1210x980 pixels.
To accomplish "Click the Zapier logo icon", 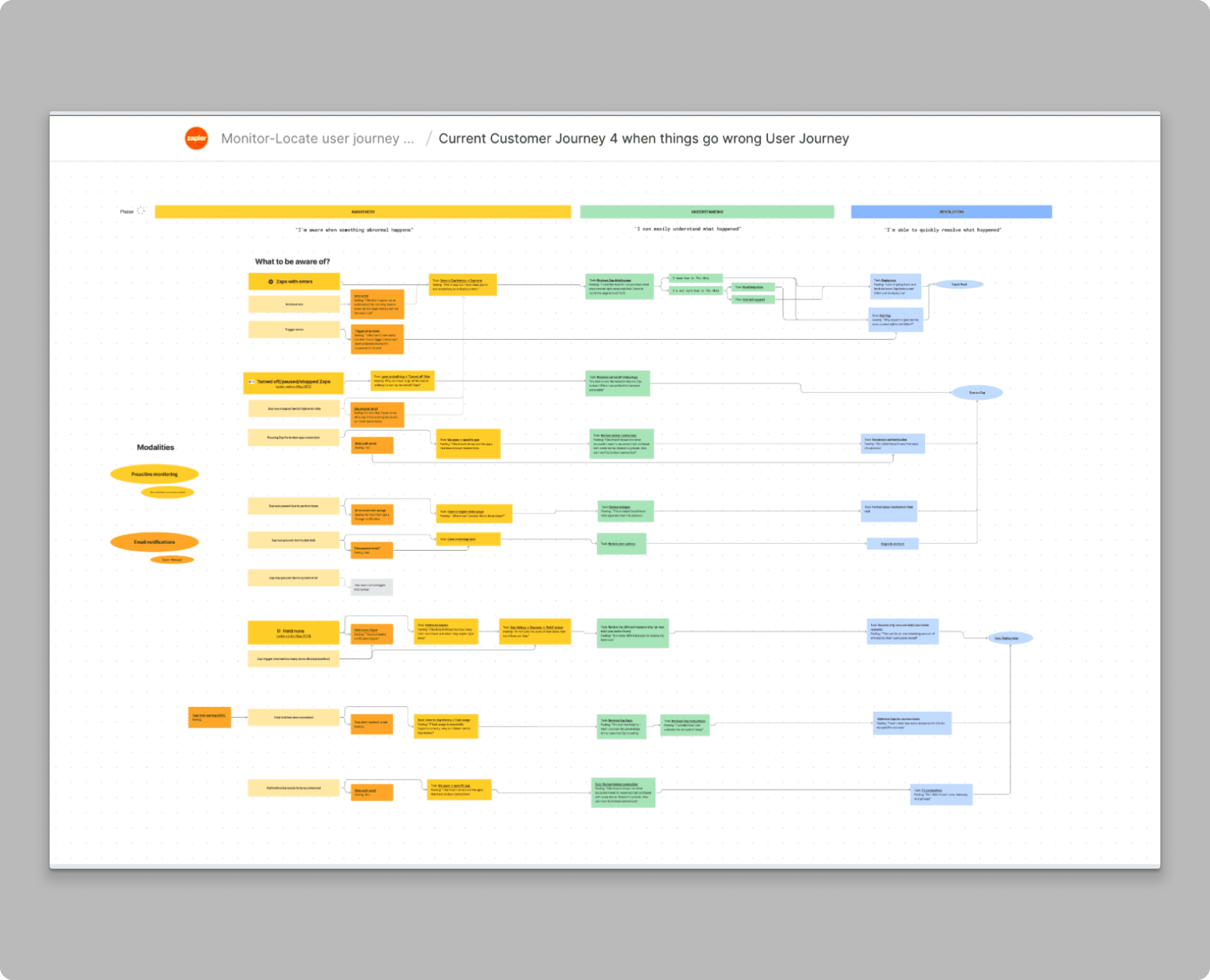I will click(196, 138).
